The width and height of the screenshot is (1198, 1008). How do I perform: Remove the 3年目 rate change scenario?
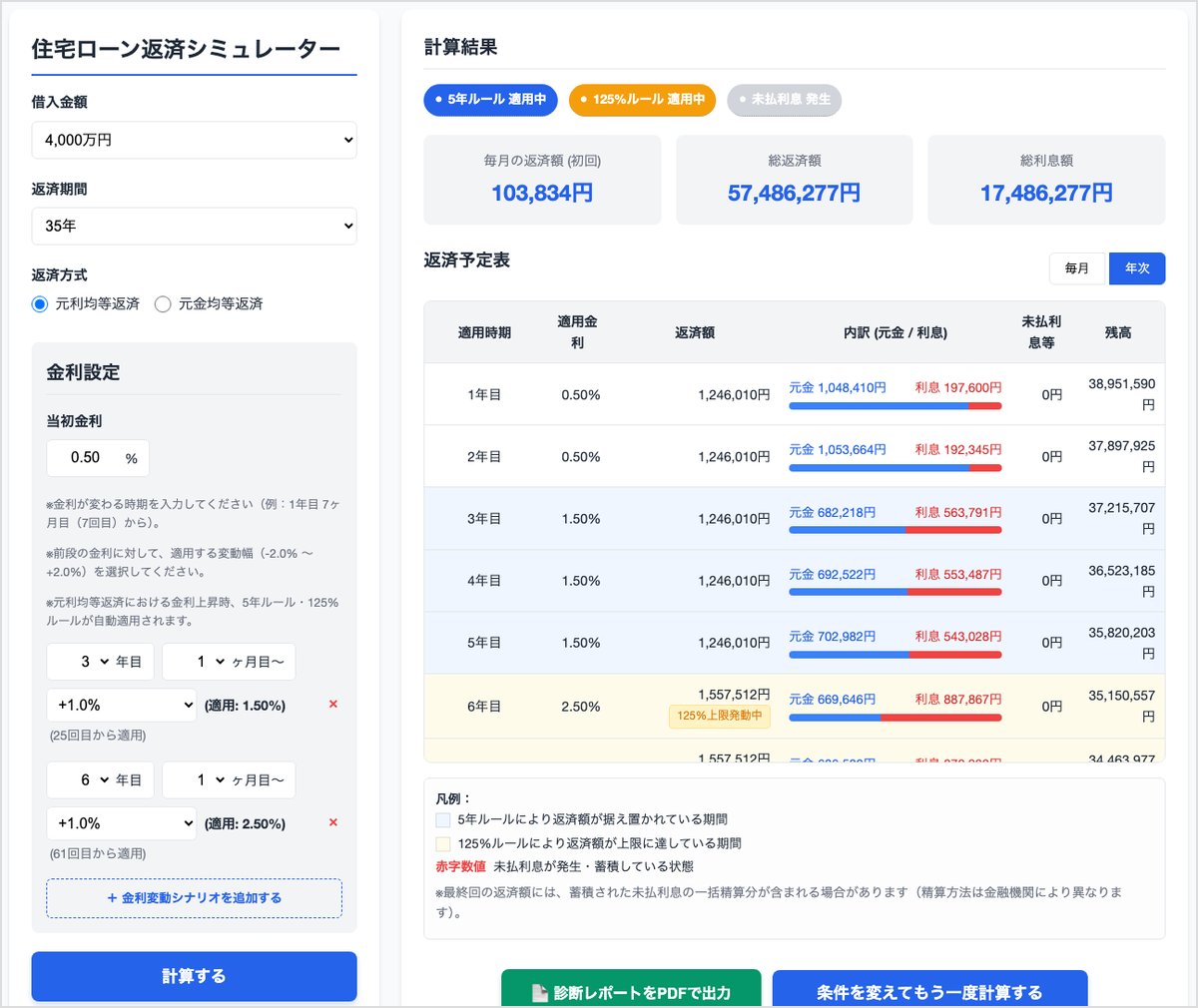click(333, 705)
